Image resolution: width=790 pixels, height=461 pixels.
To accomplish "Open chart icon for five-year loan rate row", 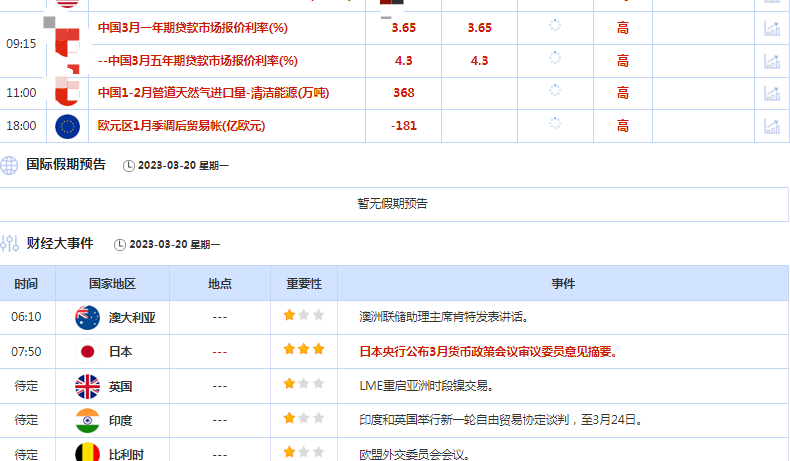I will (x=772, y=61).
